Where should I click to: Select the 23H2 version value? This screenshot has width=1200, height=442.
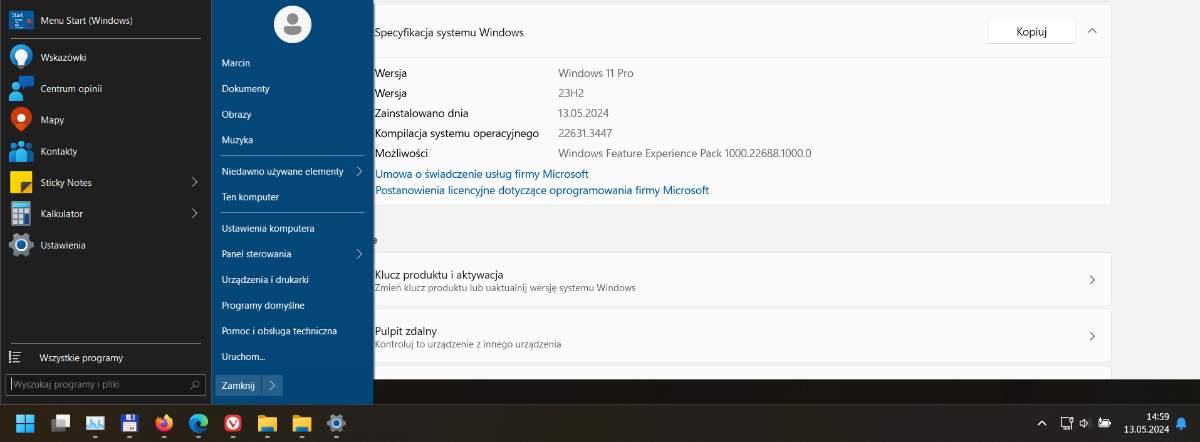(x=571, y=93)
